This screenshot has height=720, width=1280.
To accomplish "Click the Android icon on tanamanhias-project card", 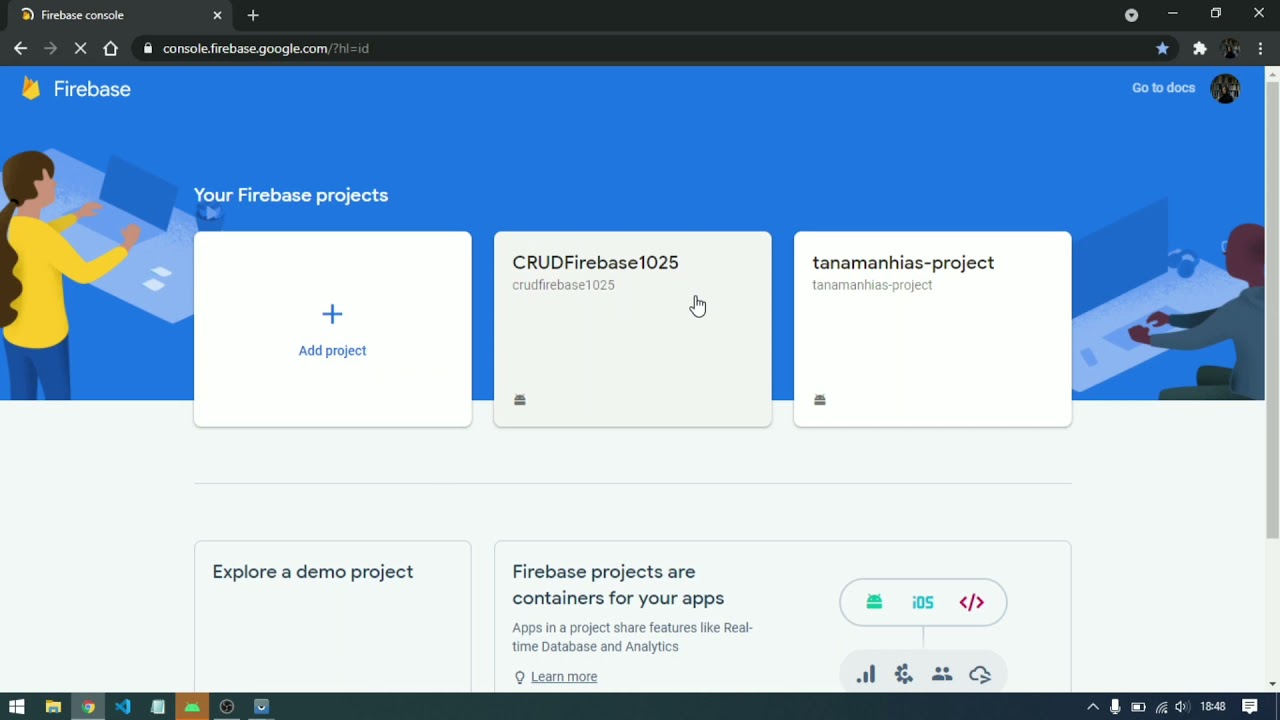I will pos(820,400).
